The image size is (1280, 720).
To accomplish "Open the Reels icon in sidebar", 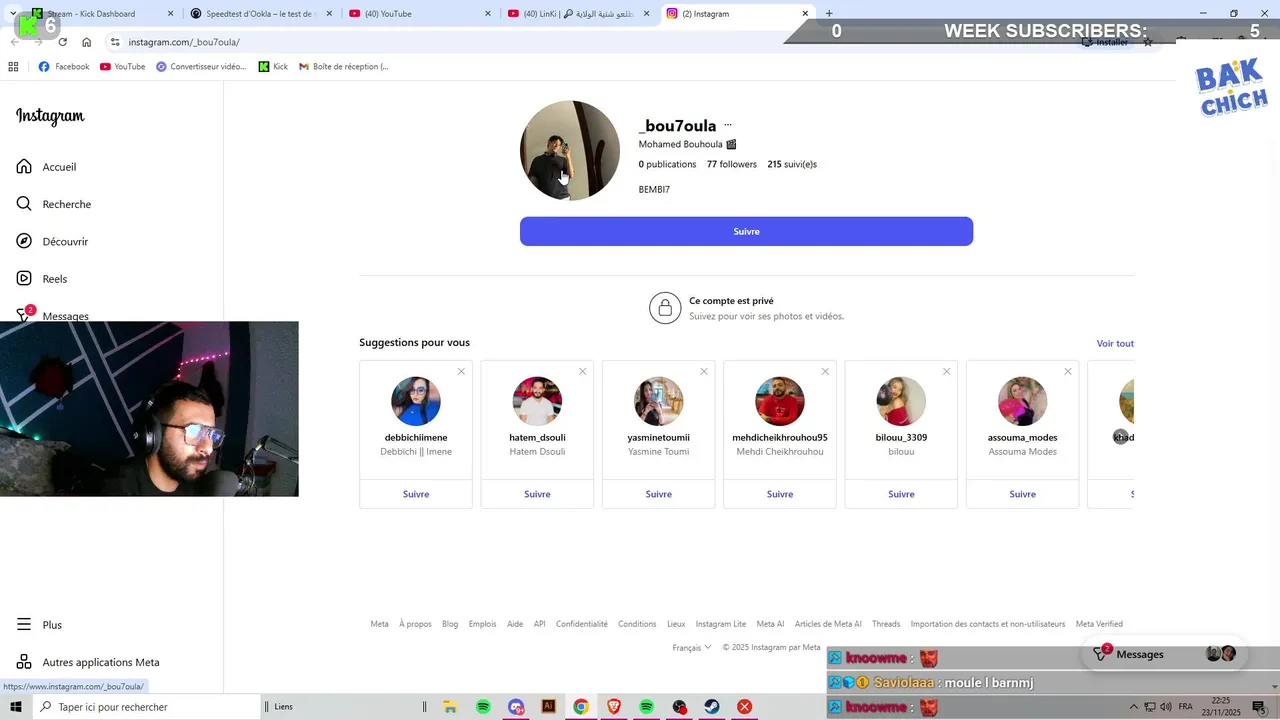I will [x=24, y=278].
